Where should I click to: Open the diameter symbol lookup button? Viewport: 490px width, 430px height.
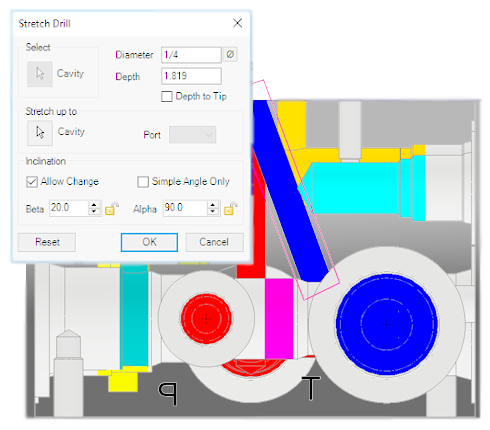pos(230,54)
